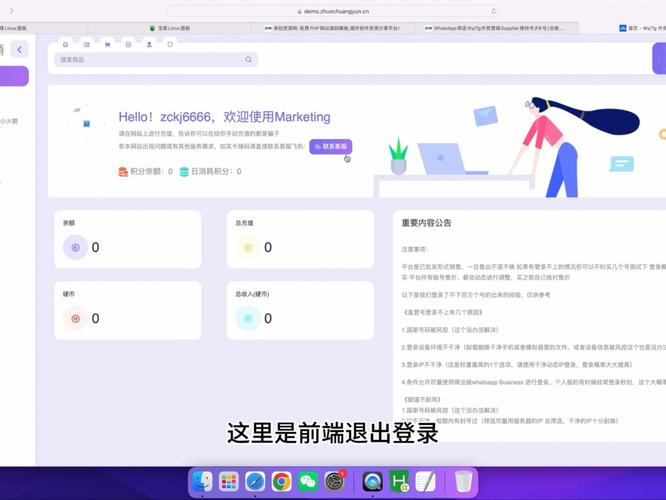Open System Preferences from the Dock

pyautogui.click(x=335, y=482)
